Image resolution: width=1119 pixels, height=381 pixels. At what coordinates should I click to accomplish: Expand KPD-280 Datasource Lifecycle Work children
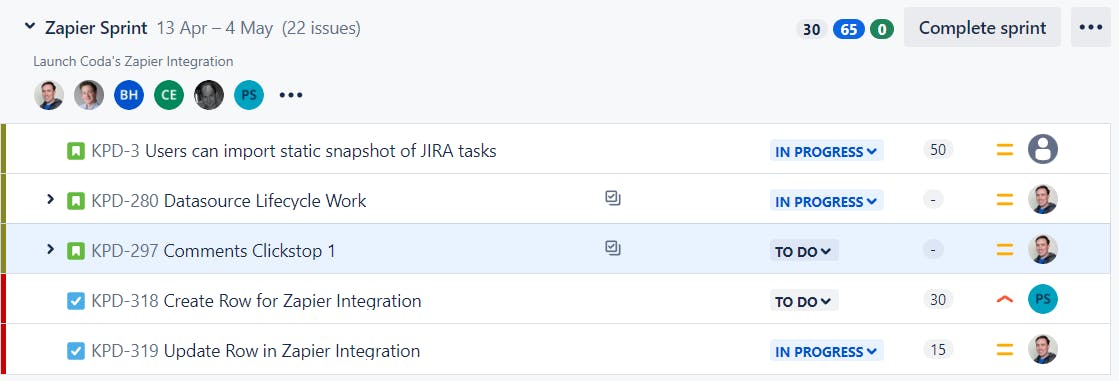(x=50, y=200)
